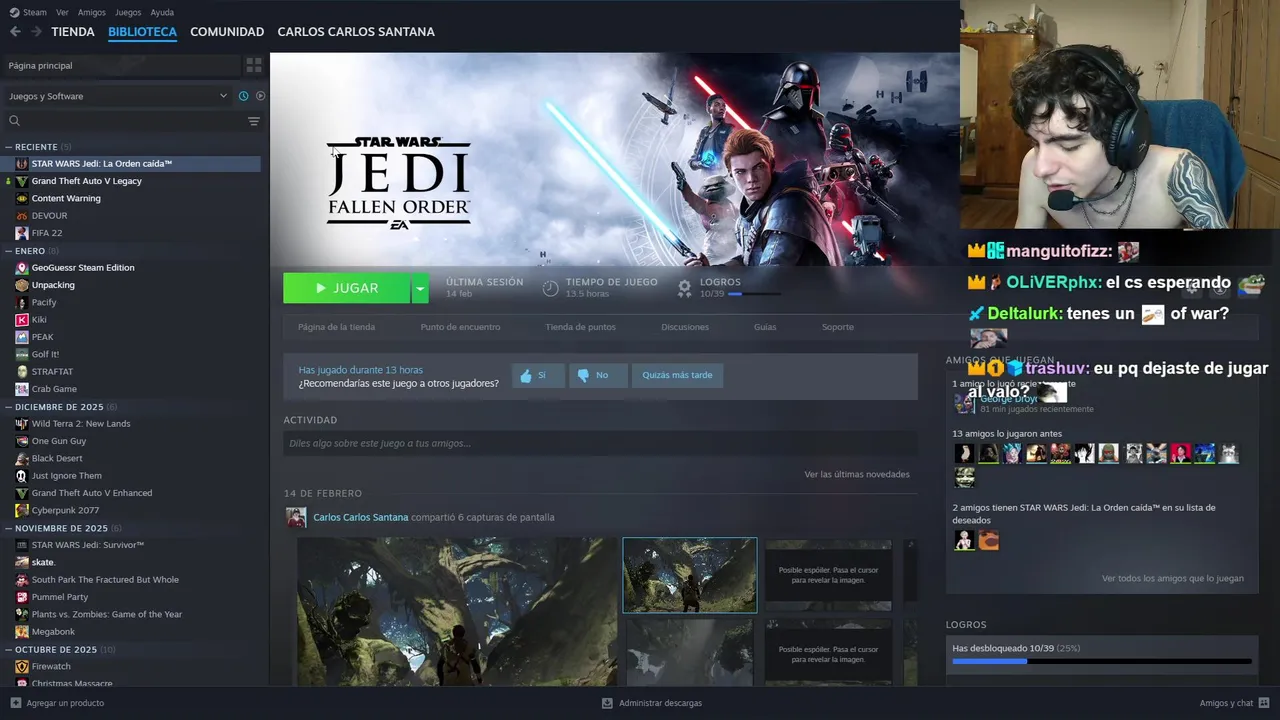Open Tienda de puntos link
This screenshot has width=1280, height=720.
pos(580,327)
